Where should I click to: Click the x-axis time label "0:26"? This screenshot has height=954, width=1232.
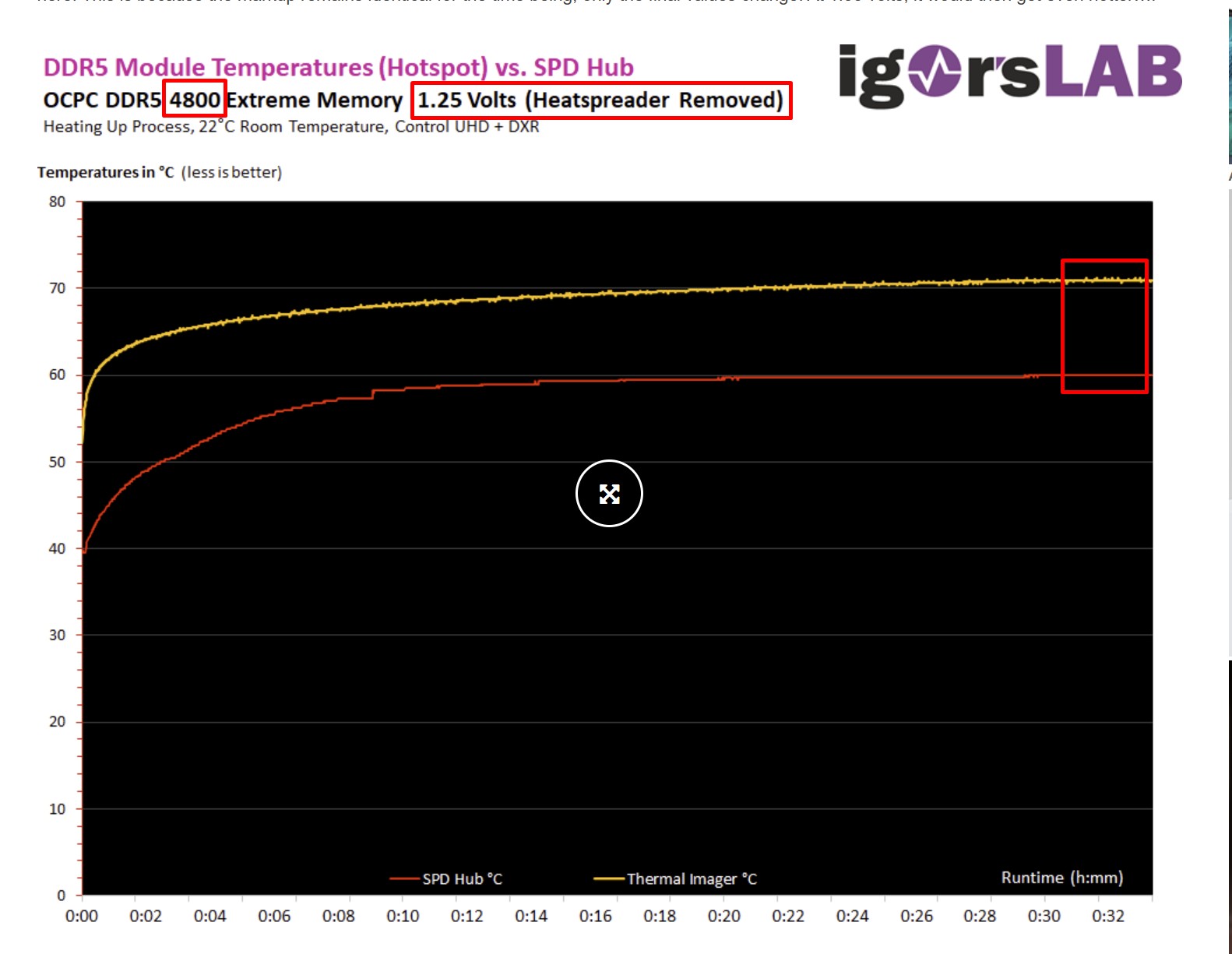point(917,916)
